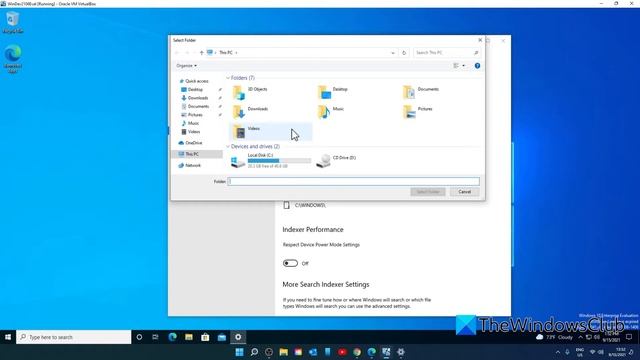This screenshot has width=640, height=360.
Task: Collapse the Folders (7) group
Action: (x=228, y=78)
